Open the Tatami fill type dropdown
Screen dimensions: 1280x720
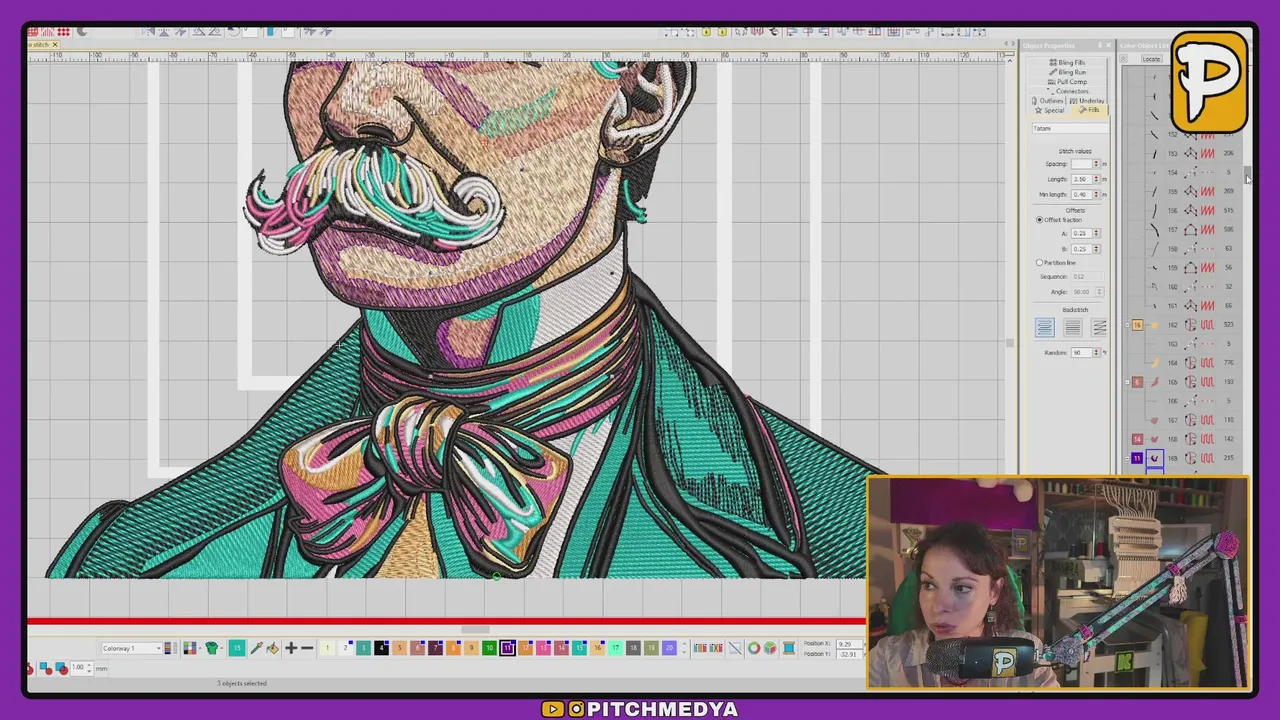click(1070, 128)
